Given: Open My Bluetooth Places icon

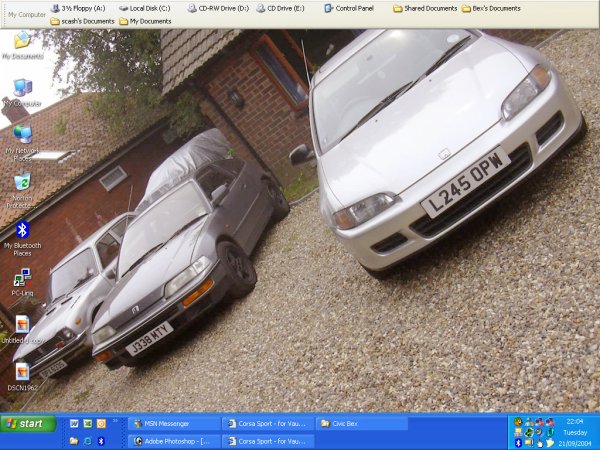Looking at the screenshot, I should tap(22, 231).
